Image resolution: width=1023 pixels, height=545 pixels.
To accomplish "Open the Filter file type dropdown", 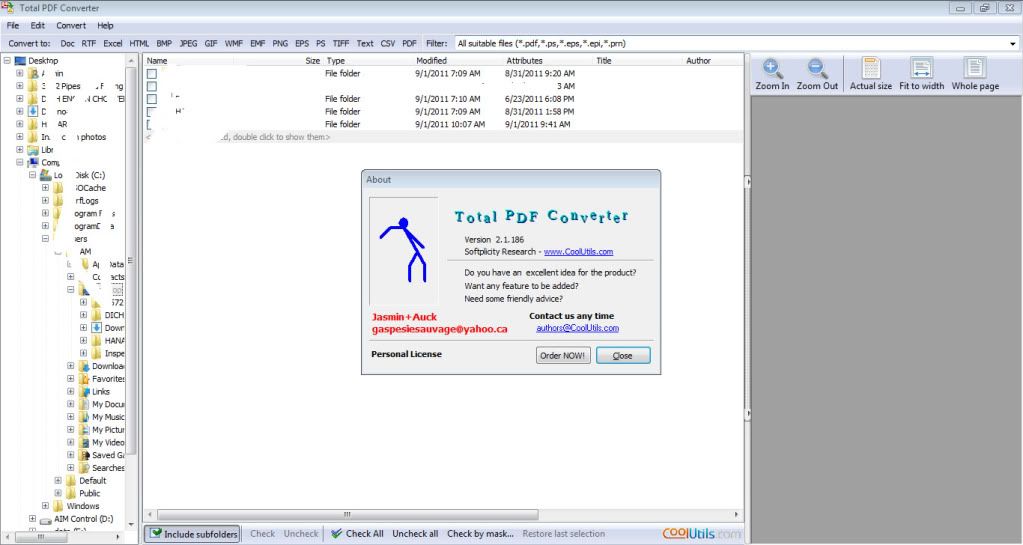I will coord(1013,44).
